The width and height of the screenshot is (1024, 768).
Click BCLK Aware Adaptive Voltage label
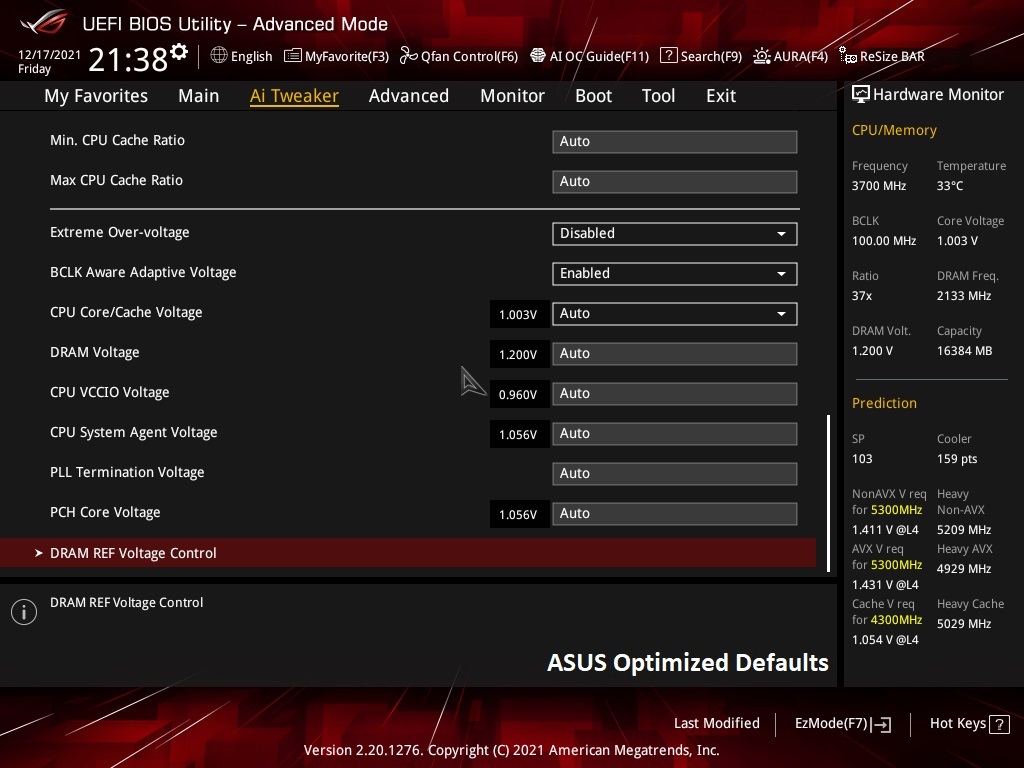point(143,272)
